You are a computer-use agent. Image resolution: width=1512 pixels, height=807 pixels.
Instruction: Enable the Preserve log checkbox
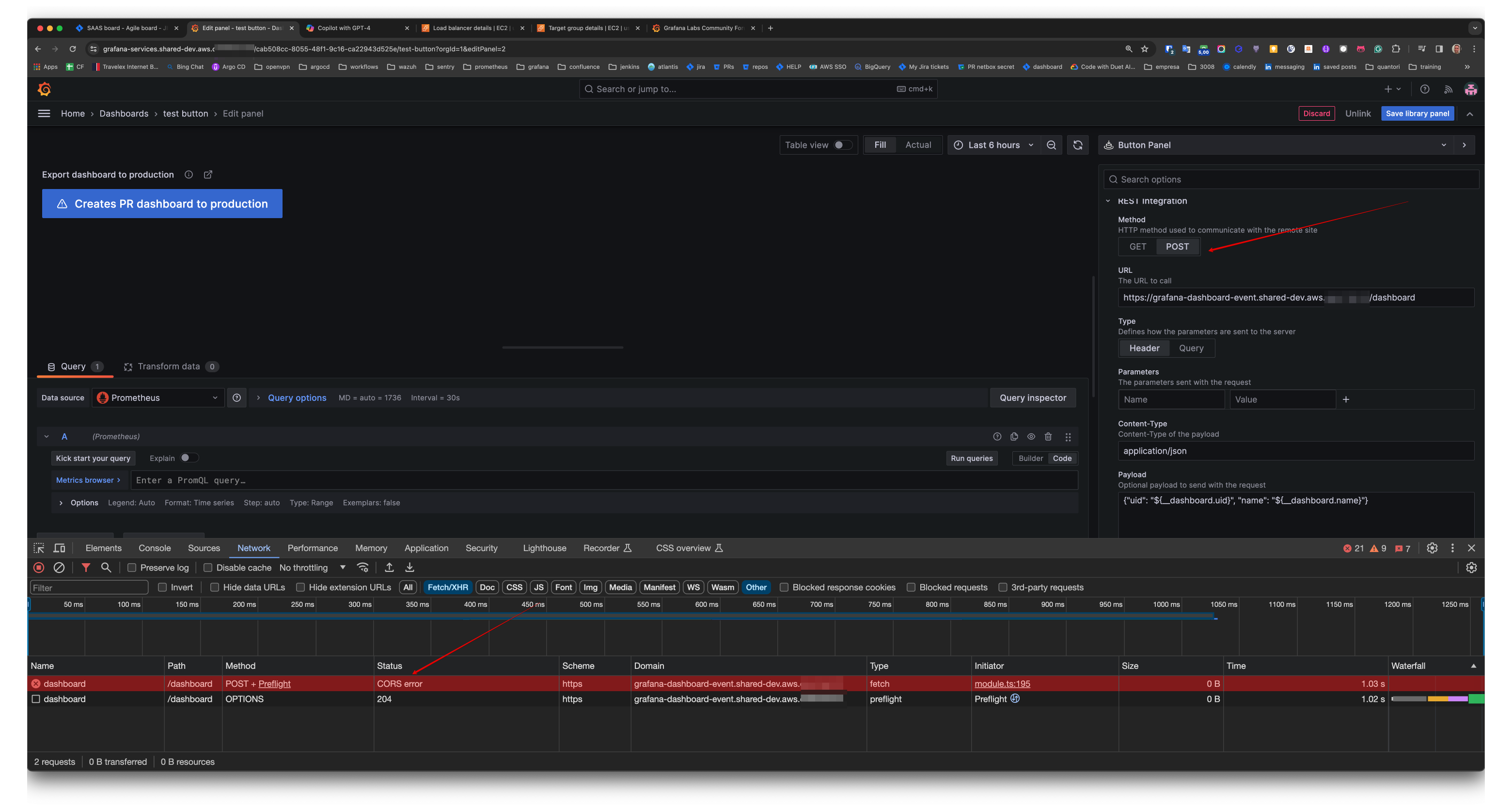[132, 568]
